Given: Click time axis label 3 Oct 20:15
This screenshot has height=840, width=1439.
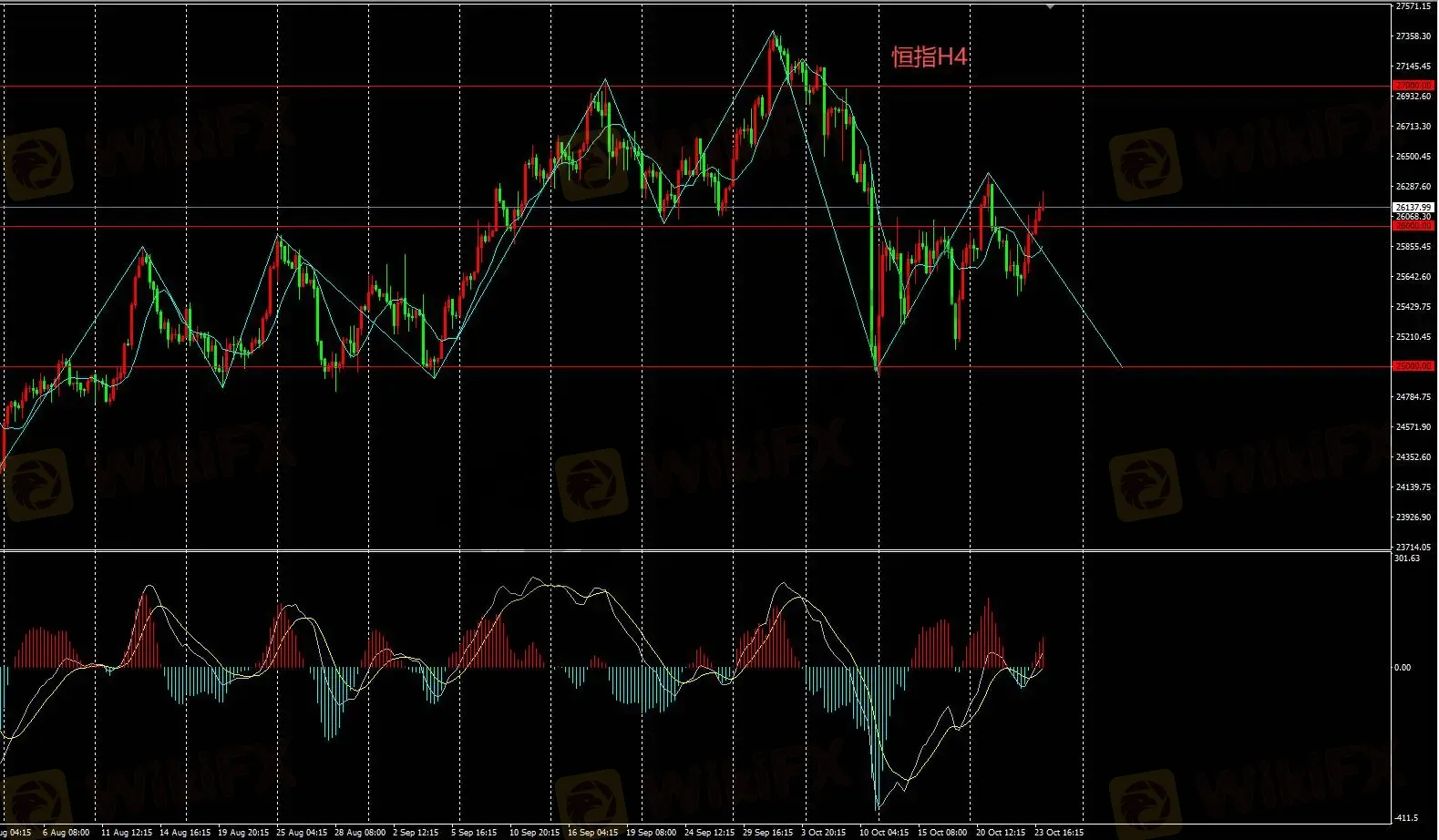Looking at the screenshot, I should click(x=824, y=833).
